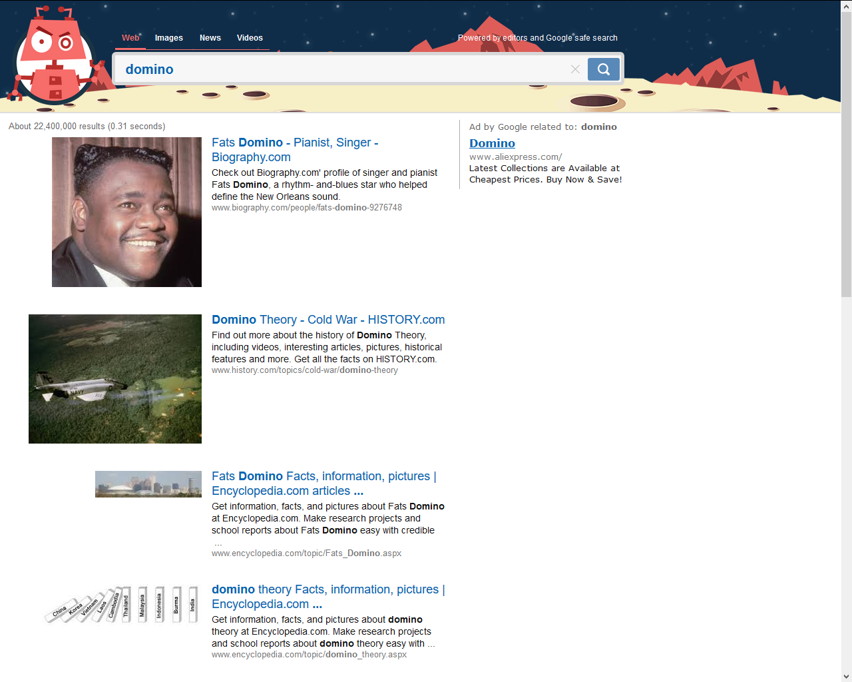852x682 pixels.
Task: Click Ad by Google related to label
Action: tap(543, 127)
